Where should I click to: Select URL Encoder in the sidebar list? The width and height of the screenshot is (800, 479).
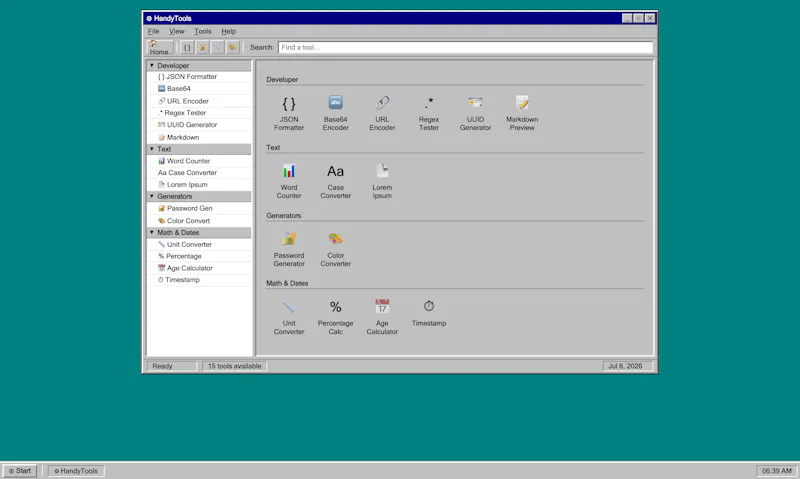[x=199, y=101]
